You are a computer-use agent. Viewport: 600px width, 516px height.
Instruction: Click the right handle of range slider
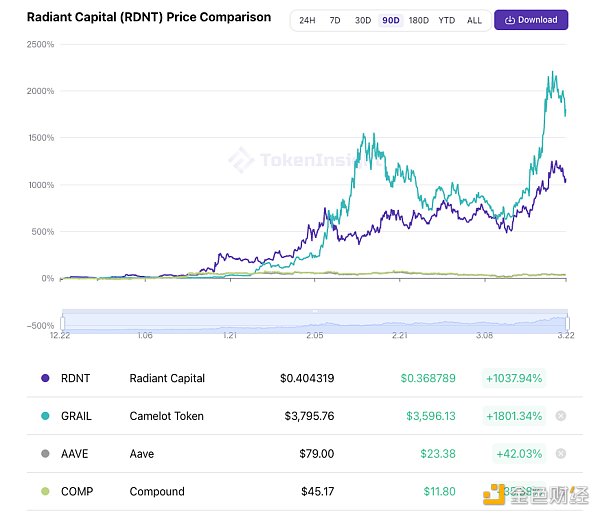(x=567, y=321)
